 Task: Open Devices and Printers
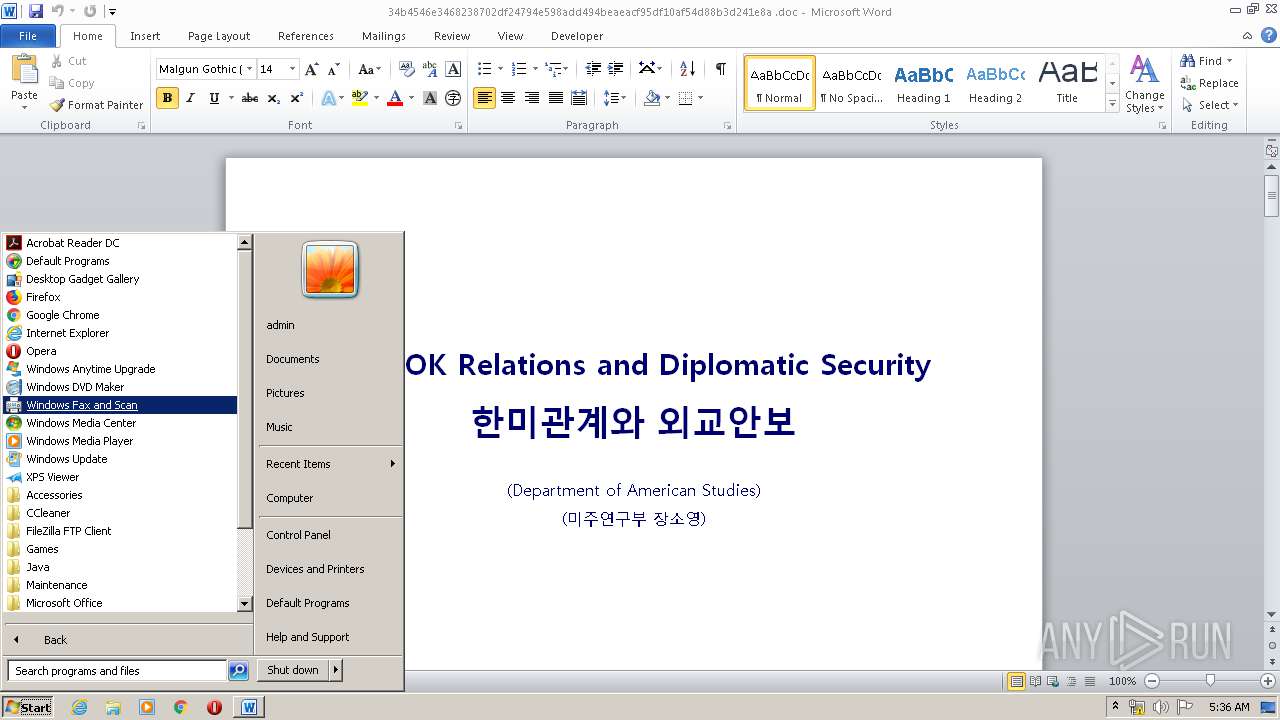315,569
